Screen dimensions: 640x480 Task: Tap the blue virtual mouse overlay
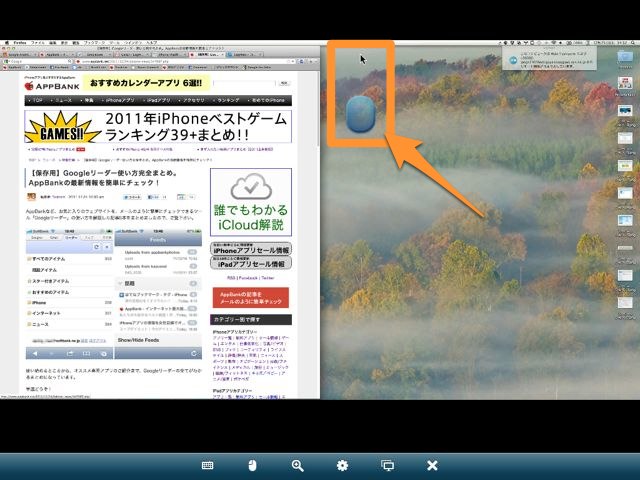tap(360, 114)
